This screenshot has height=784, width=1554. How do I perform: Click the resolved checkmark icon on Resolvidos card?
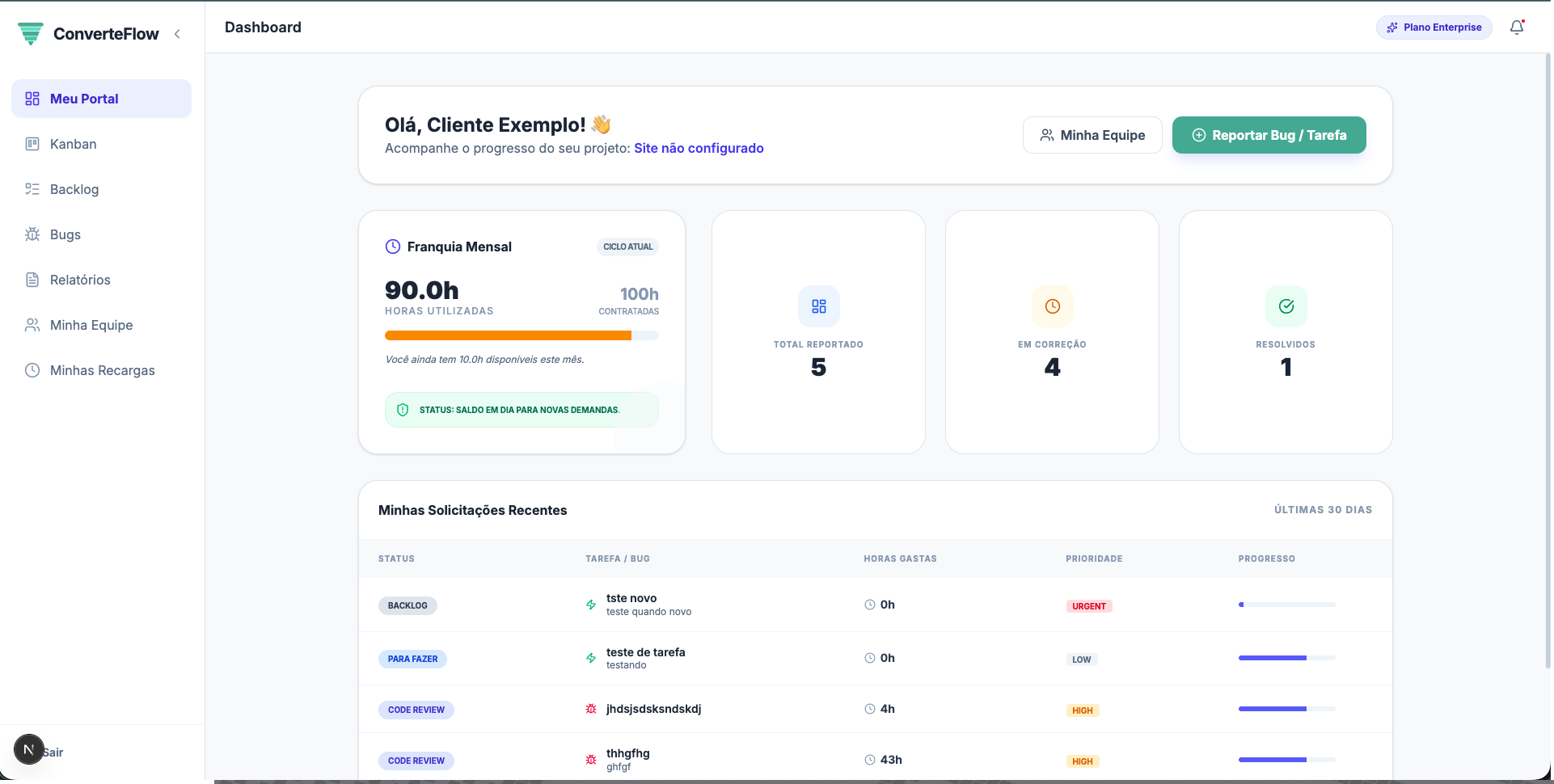[x=1286, y=306]
